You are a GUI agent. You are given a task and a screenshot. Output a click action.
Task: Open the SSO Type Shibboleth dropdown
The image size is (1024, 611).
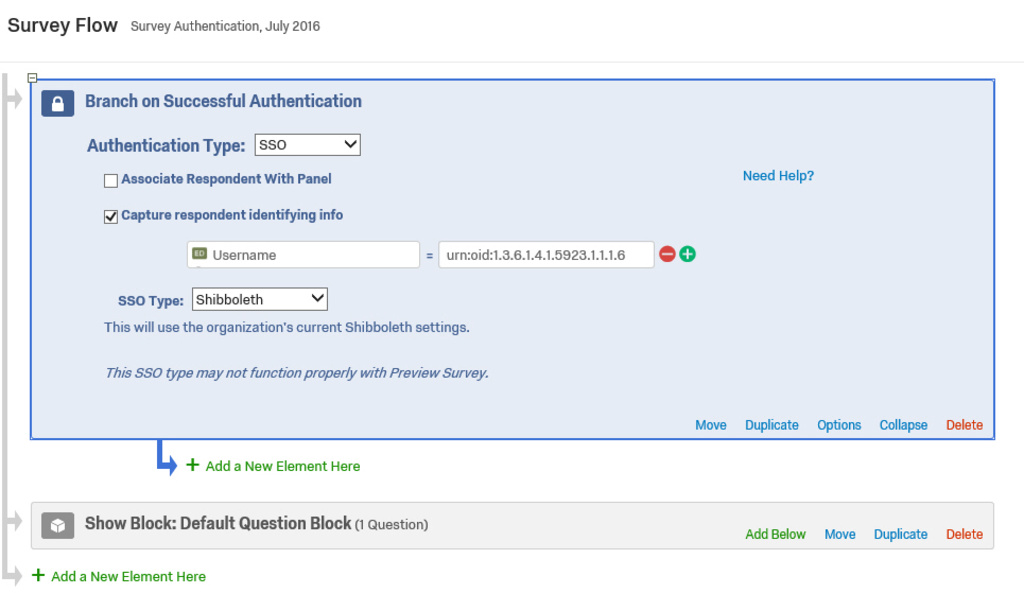259,298
